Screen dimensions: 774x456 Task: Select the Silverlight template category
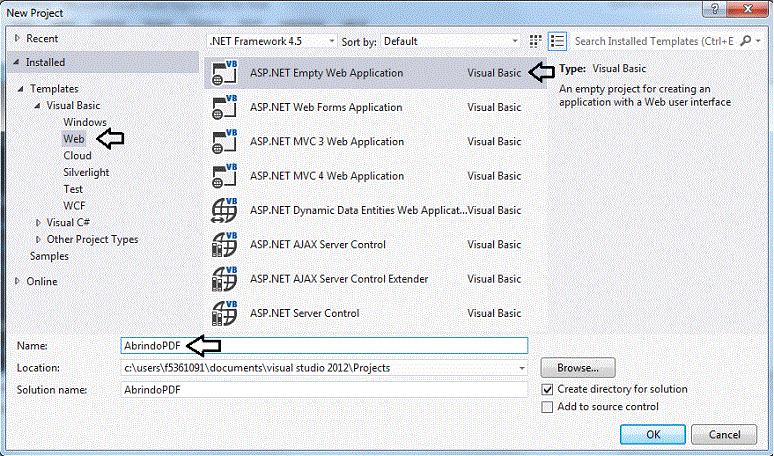pyautogui.click(x=86, y=173)
